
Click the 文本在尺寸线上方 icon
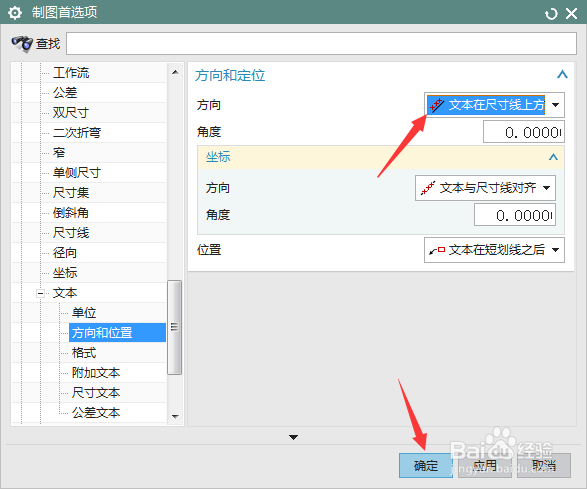click(437, 105)
